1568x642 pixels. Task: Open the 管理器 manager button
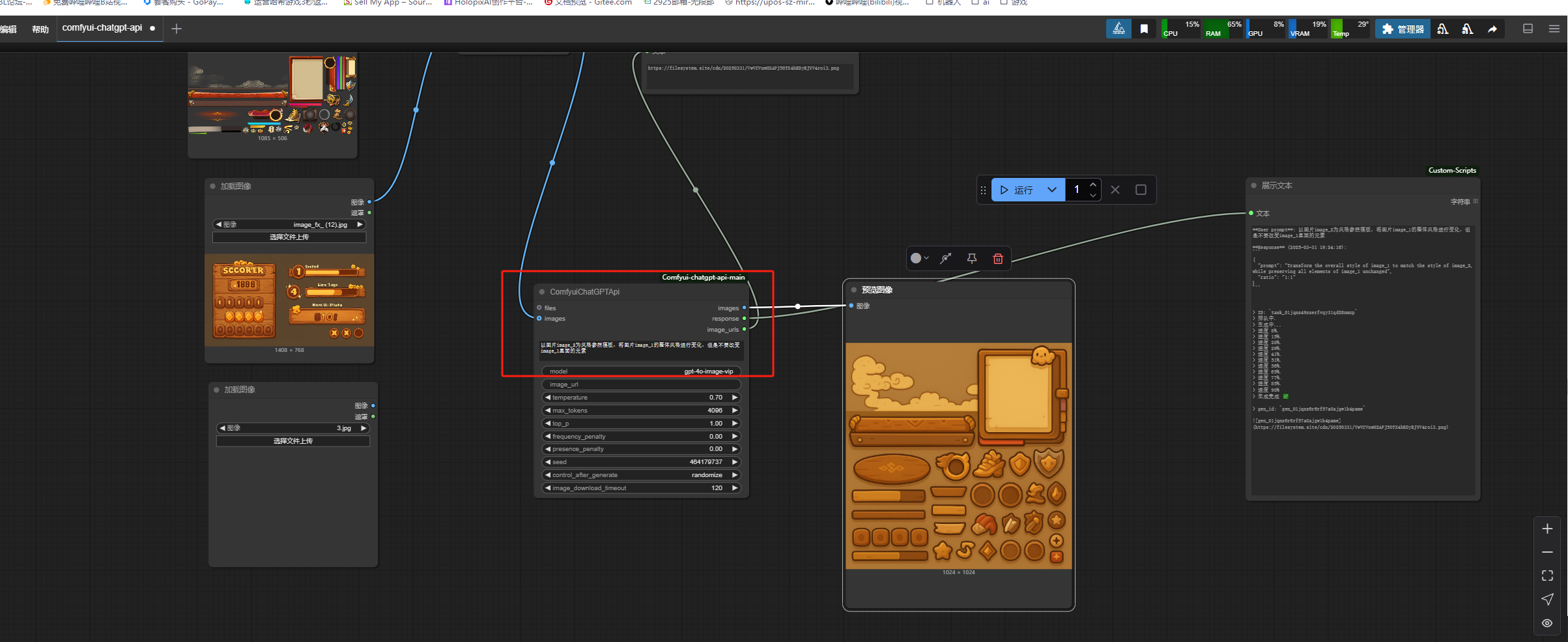point(1403,29)
